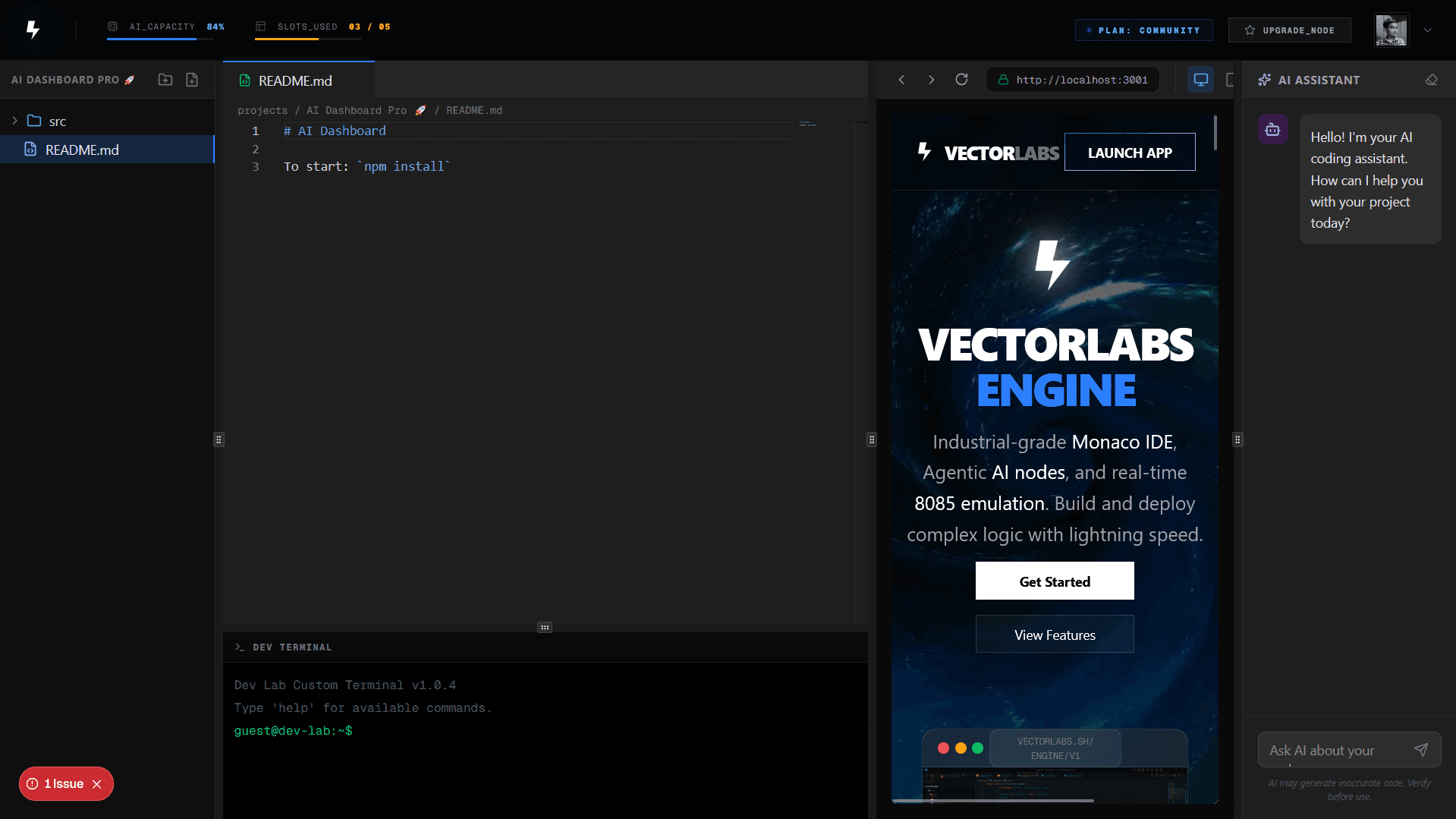Click the projects breadcrumb above the editor
Image resolution: width=1456 pixels, height=819 pixels.
click(263, 110)
